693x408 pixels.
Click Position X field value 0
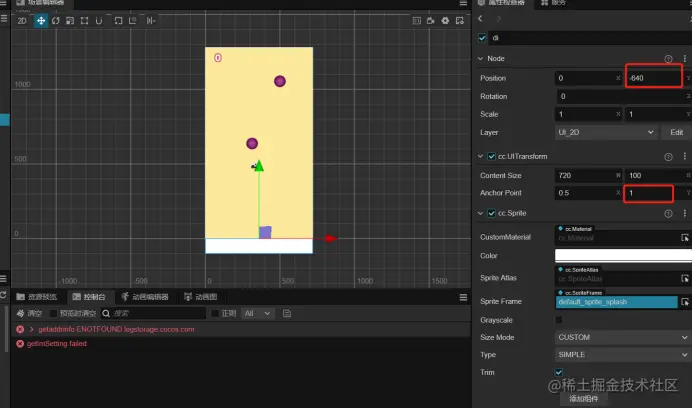pos(588,78)
